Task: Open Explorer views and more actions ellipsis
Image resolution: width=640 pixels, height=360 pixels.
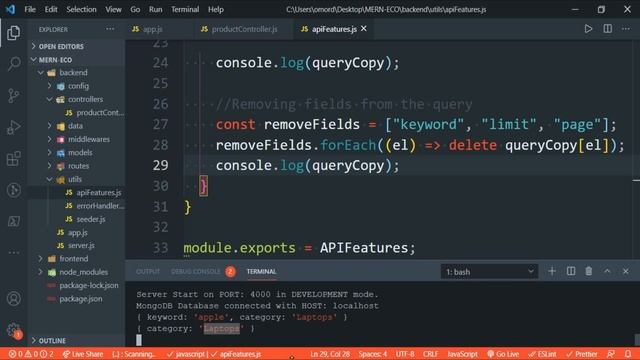Action: click(x=110, y=29)
